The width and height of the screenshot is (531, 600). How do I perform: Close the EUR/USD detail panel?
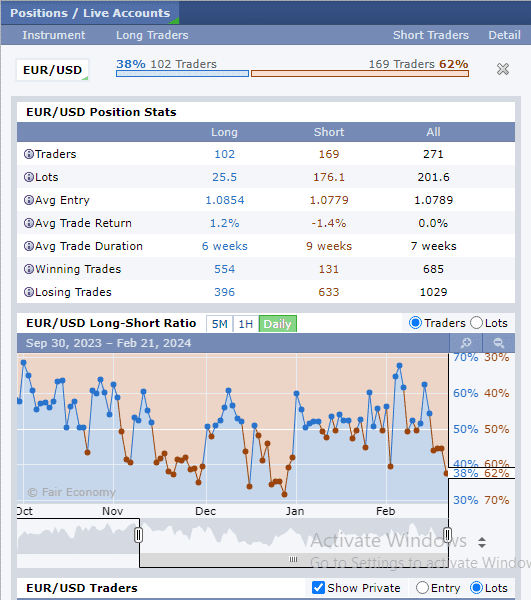coord(503,69)
